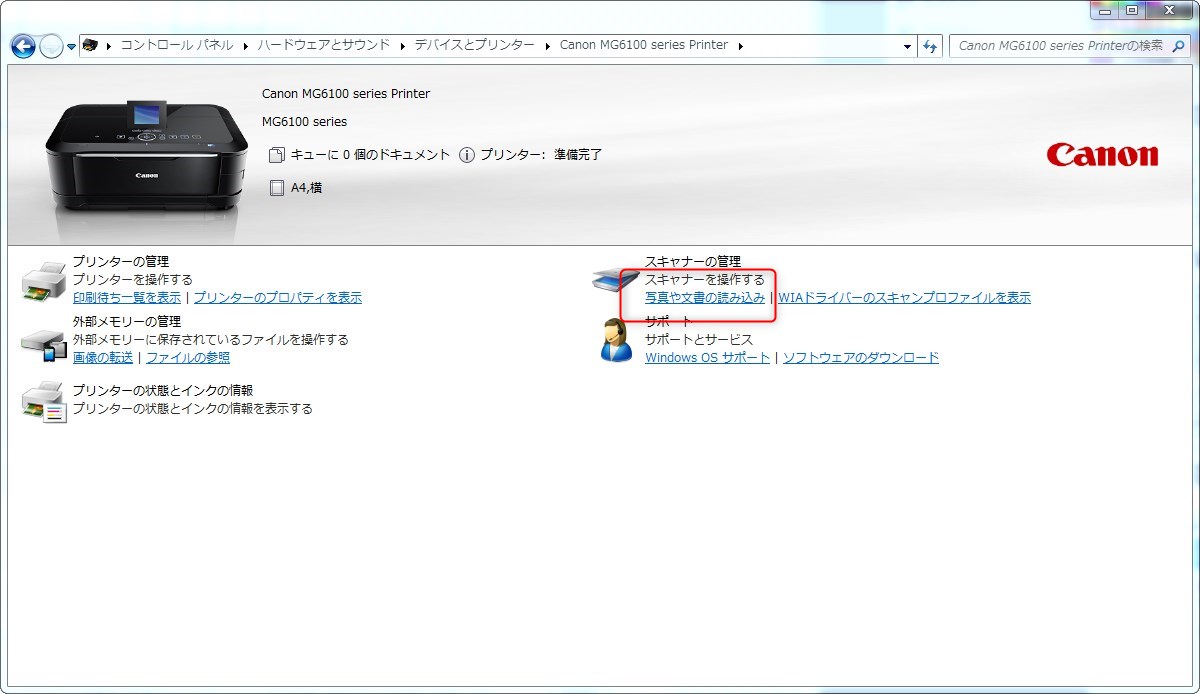Click デバイスとプリンター in the breadcrumb

[474, 45]
